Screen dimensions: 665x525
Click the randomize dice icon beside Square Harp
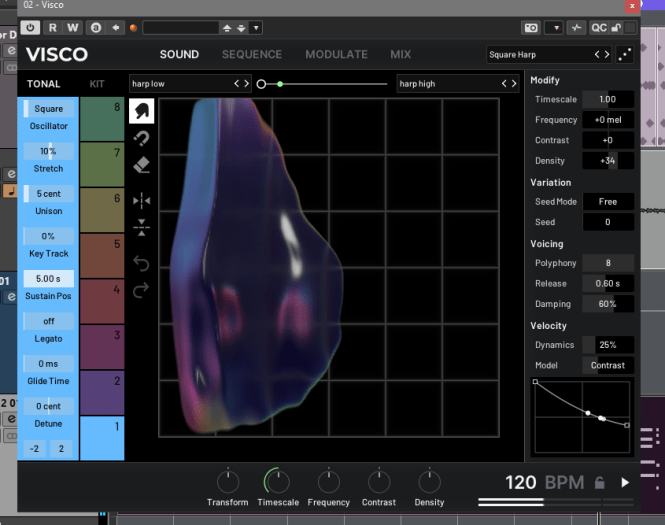626,55
